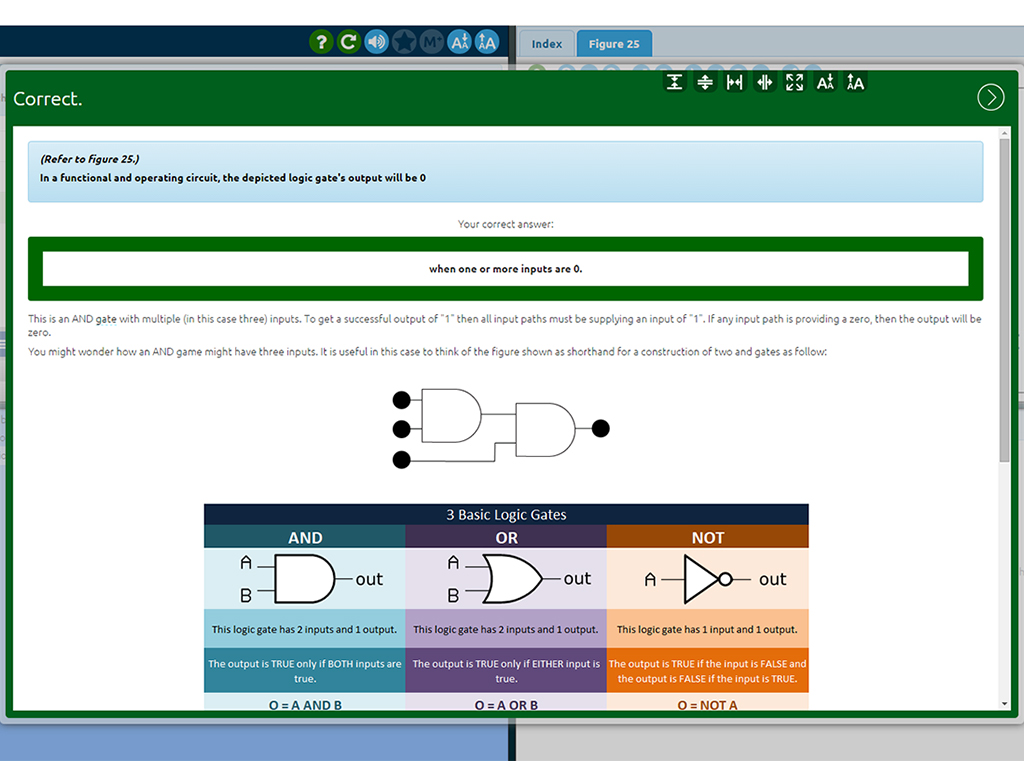Click 'The output is TRUE only if BOTH inputs' cell

[305, 670]
